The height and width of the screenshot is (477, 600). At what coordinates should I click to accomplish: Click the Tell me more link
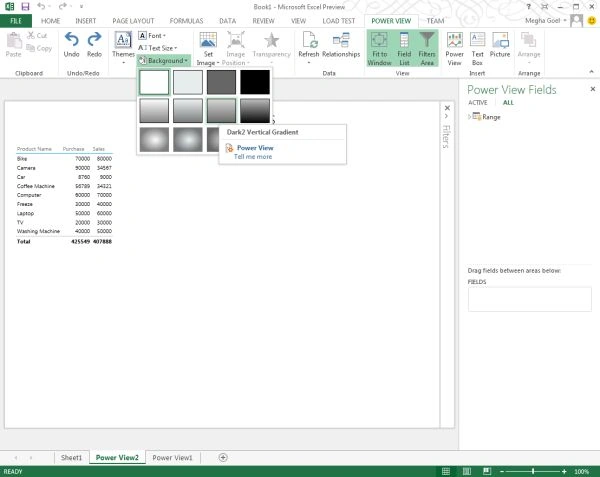click(x=253, y=156)
